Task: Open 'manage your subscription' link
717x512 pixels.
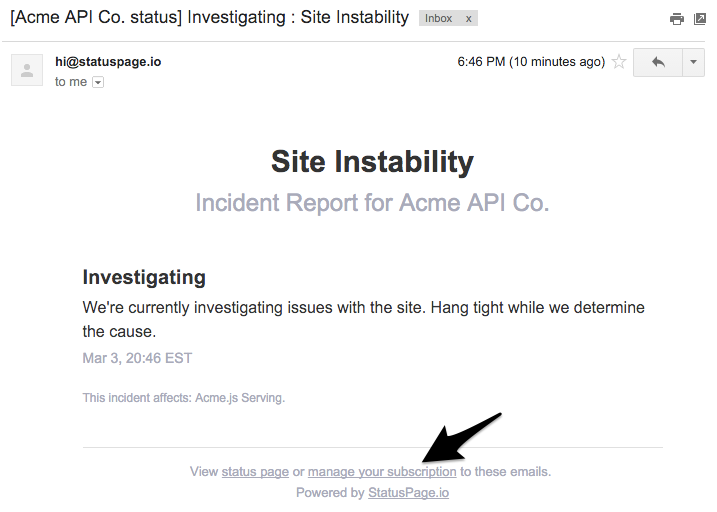Action: [382, 471]
